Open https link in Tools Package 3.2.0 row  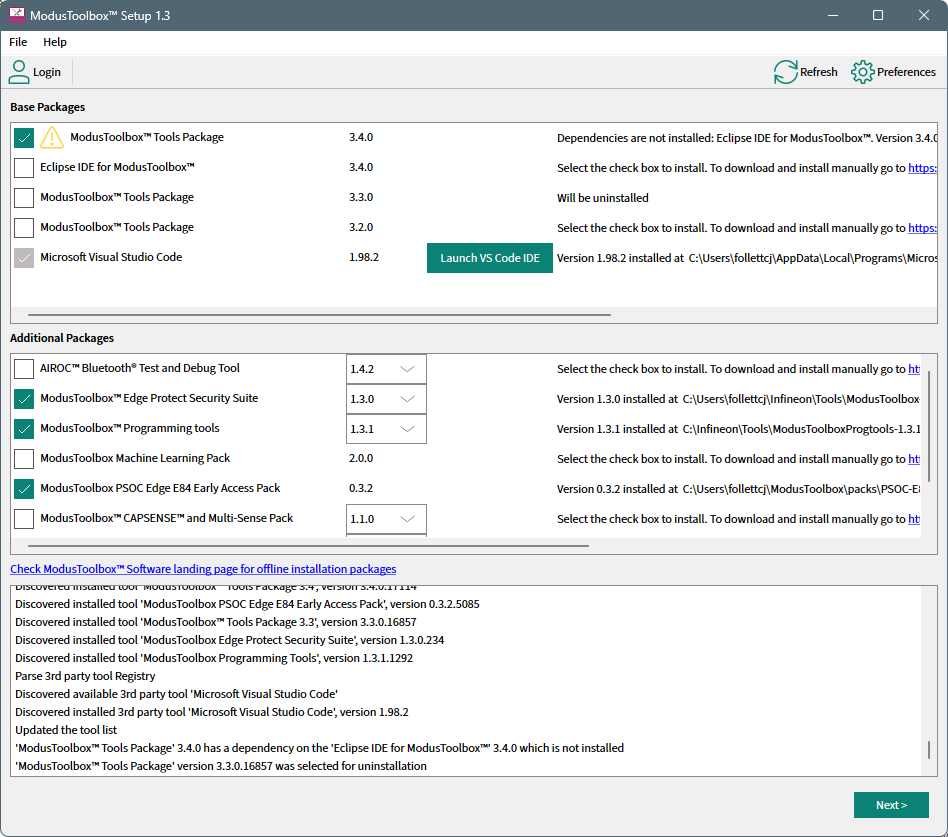[x=923, y=228]
